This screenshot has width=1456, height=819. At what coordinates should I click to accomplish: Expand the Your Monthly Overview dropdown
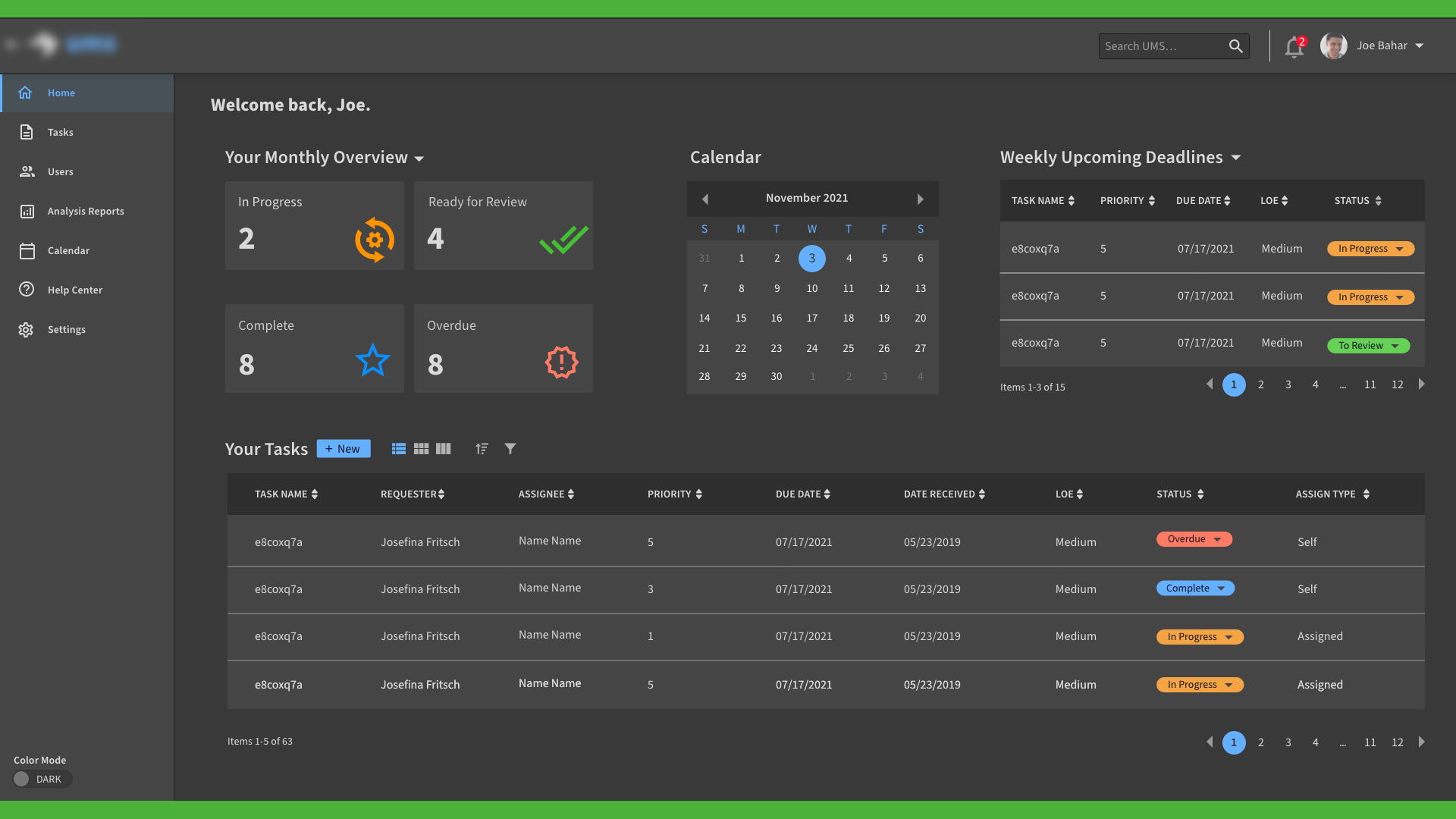pyautogui.click(x=419, y=158)
